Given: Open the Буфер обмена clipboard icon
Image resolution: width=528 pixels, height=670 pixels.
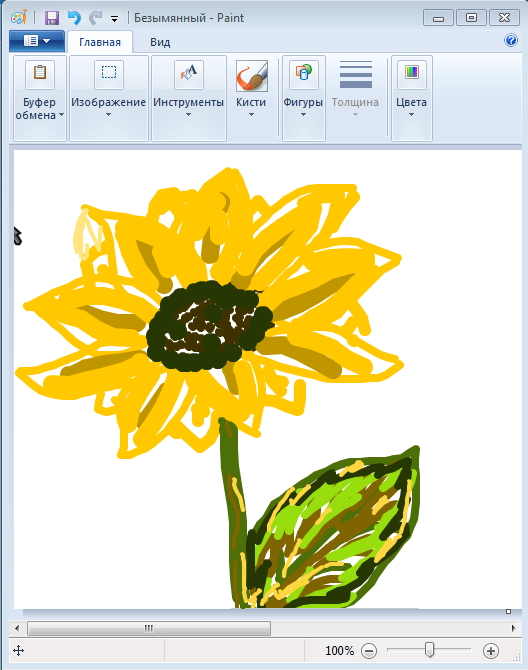Looking at the screenshot, I should (x=40, y=74).
